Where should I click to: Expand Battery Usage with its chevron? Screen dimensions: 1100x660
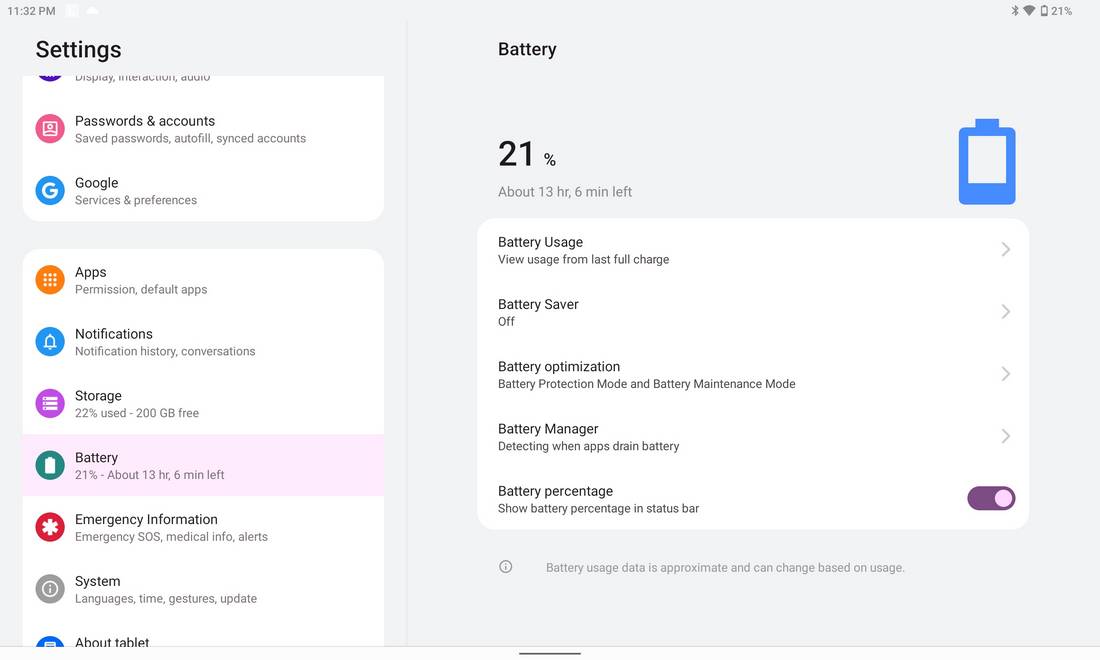1005,250
